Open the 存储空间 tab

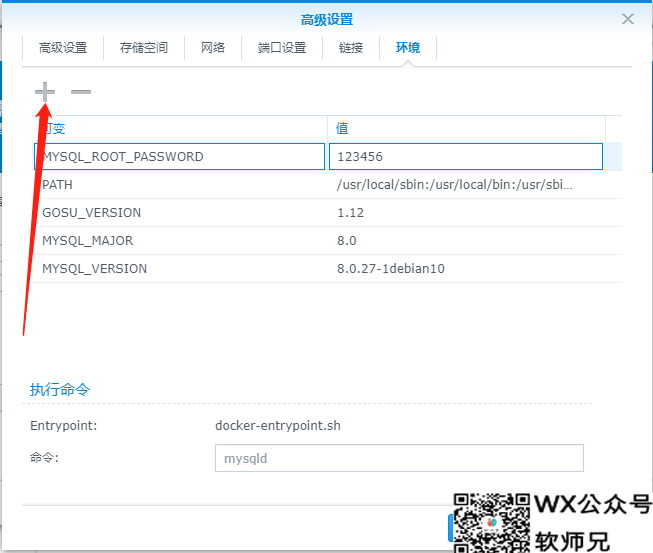[144, 48]
